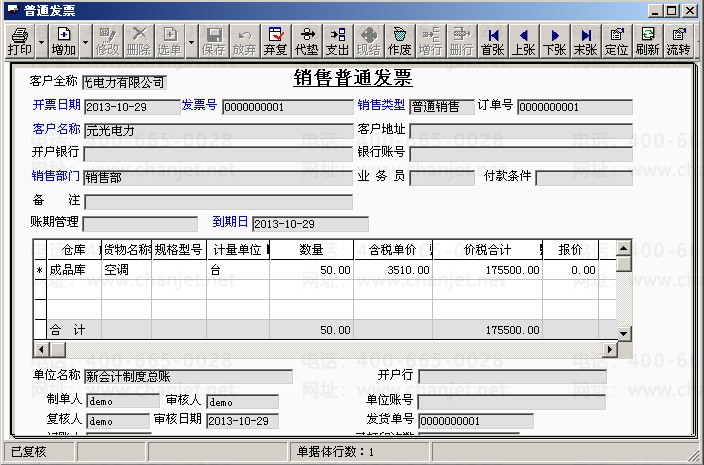Click the 付款条件 field
Viewport: 704px width, 465px height.
tap(584, 178)
